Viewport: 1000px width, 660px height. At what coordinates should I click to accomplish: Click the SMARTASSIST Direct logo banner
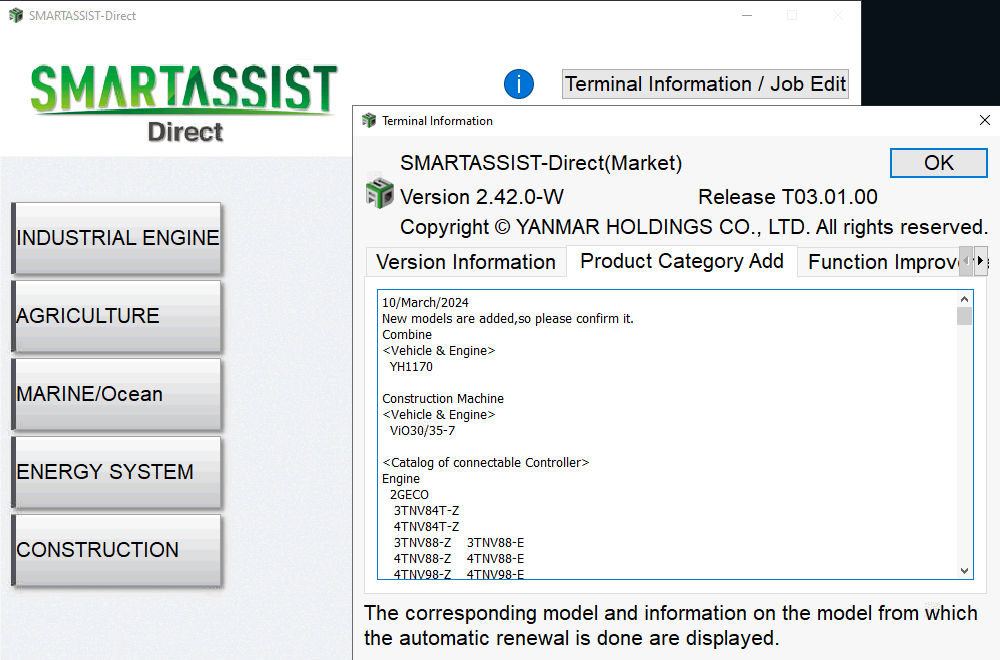click(x=184, y=102)
